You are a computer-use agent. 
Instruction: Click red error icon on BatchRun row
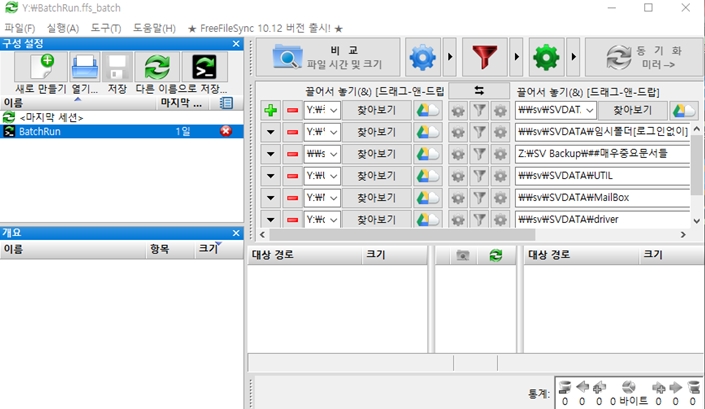pyautogui.click(x=226, y=131)
